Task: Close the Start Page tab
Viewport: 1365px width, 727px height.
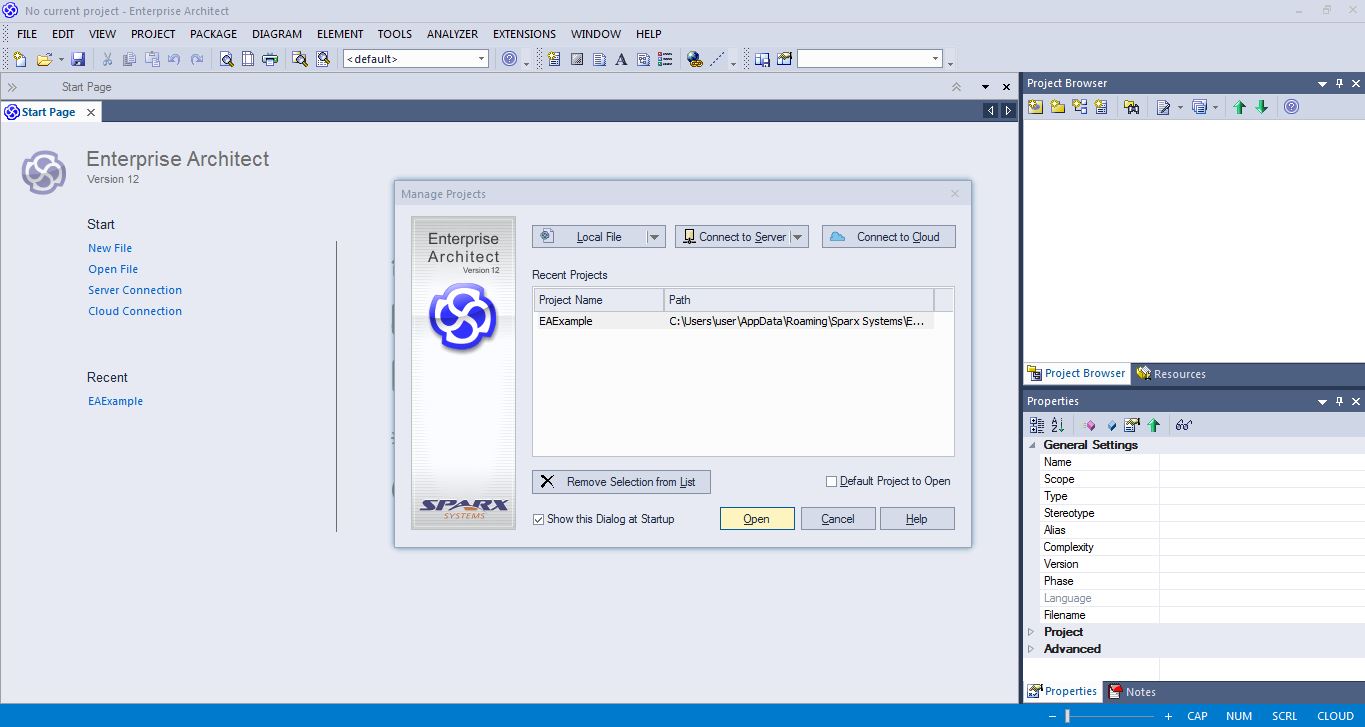Action: [90, 112]
